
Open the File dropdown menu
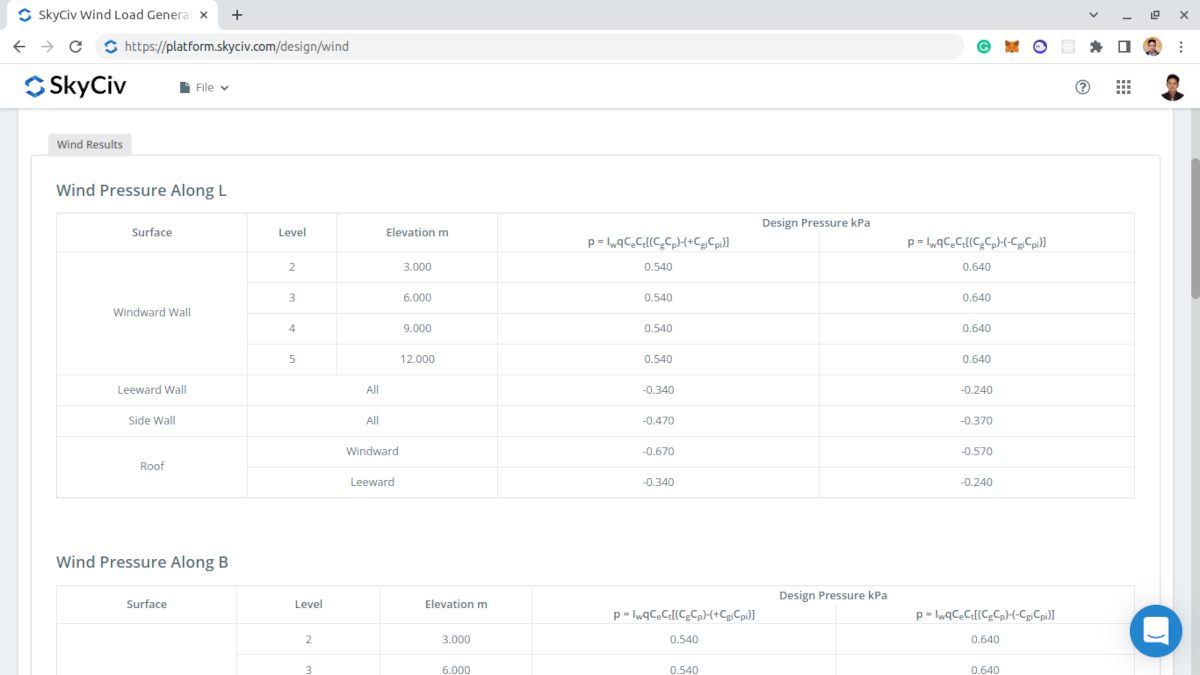(204, 88)
